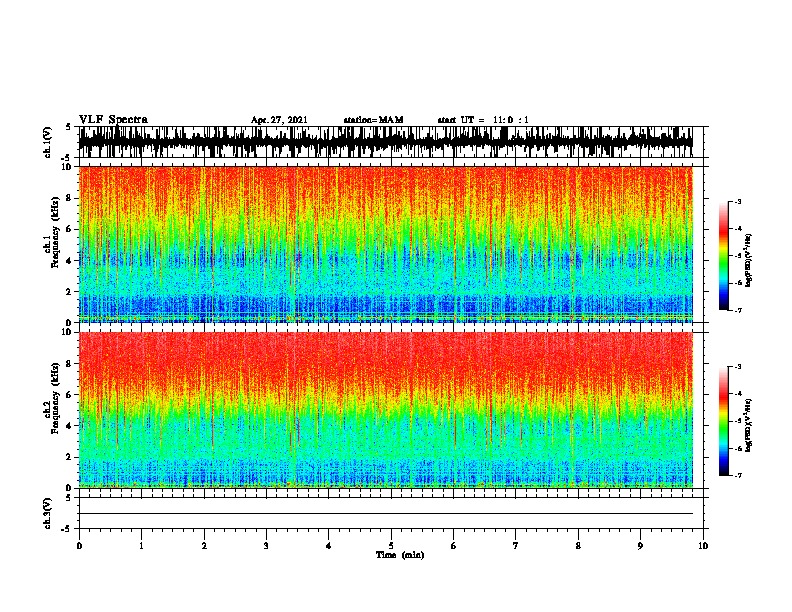This screenshot has width=792, height=612.
Task: Click inside the ch.1 spectrogram panel
Action: tap(386, 244)
